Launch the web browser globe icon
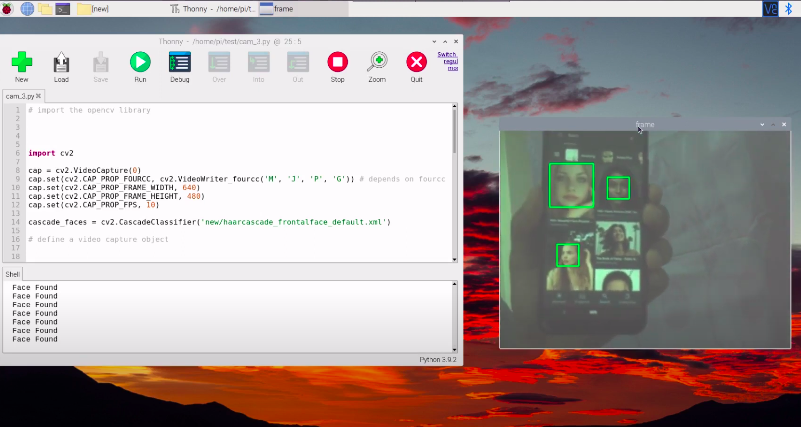 pyautogui.click(x=27, y=9)
